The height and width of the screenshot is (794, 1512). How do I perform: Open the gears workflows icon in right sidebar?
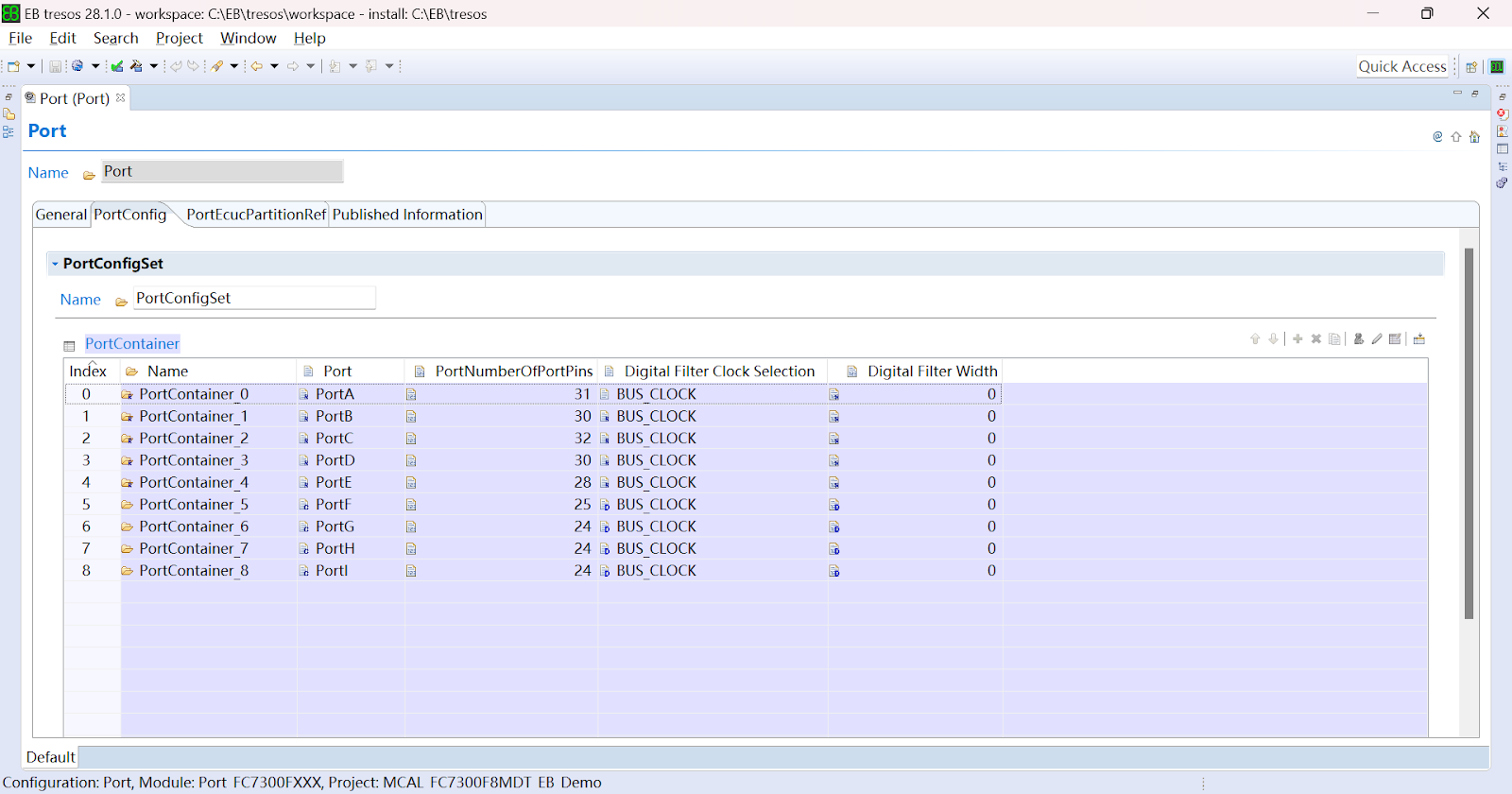(1503, 182)
